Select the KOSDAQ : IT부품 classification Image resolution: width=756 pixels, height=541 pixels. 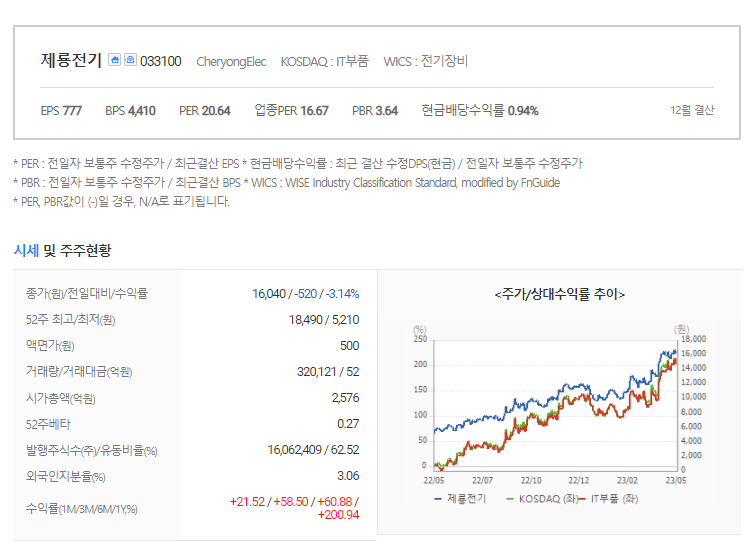coord(324,61)
